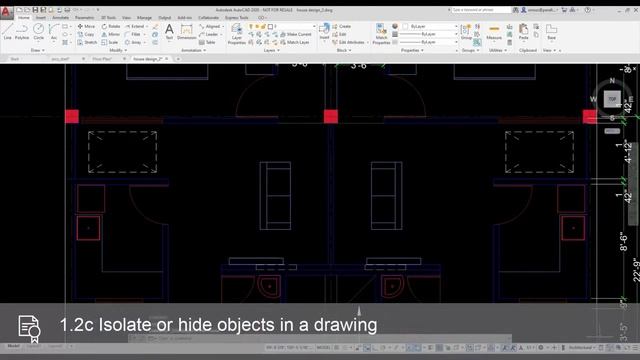This screenshot has width=640, height=360.
Task: Activate the Scale command
Action: click(110, 42)
